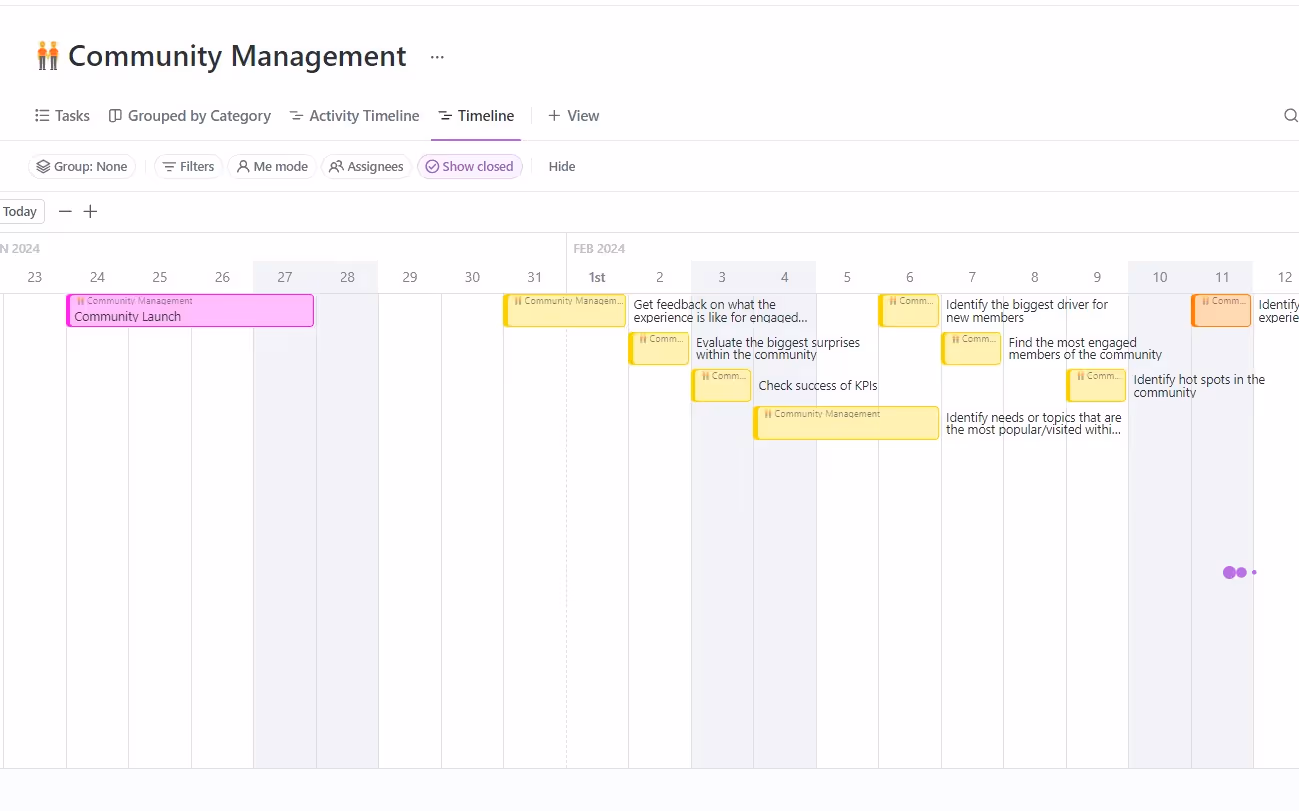
Task: Click the checkmark icon in Show closed
Action: click(x=433, y=166)
